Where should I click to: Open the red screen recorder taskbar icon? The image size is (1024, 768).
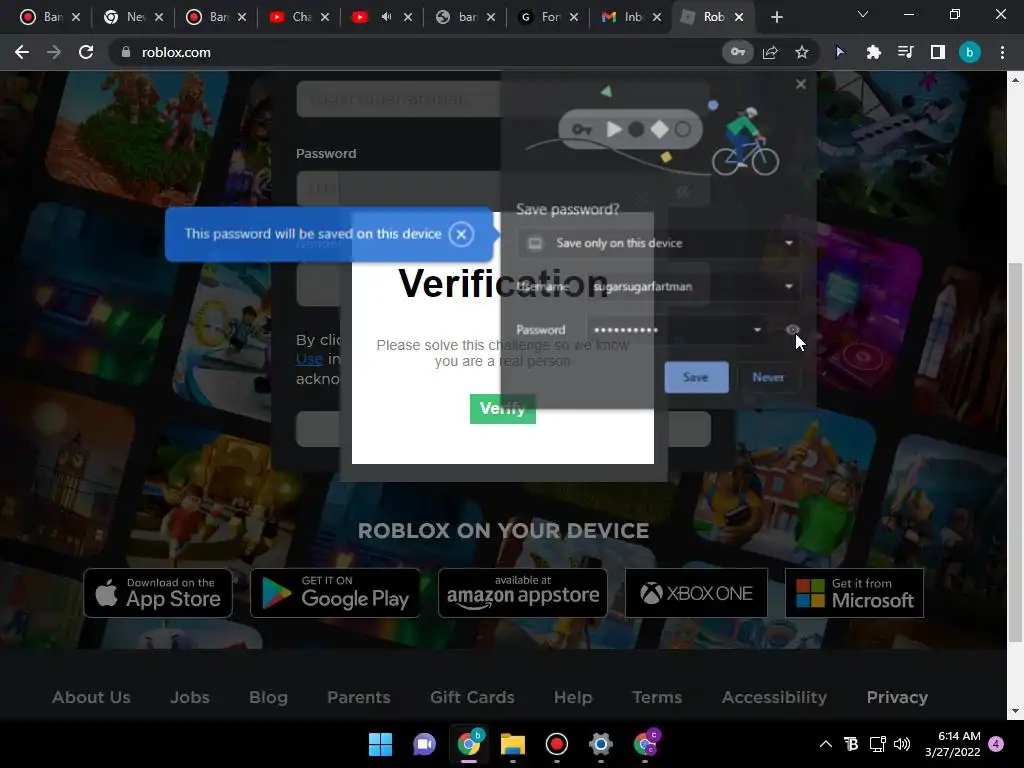556,744
